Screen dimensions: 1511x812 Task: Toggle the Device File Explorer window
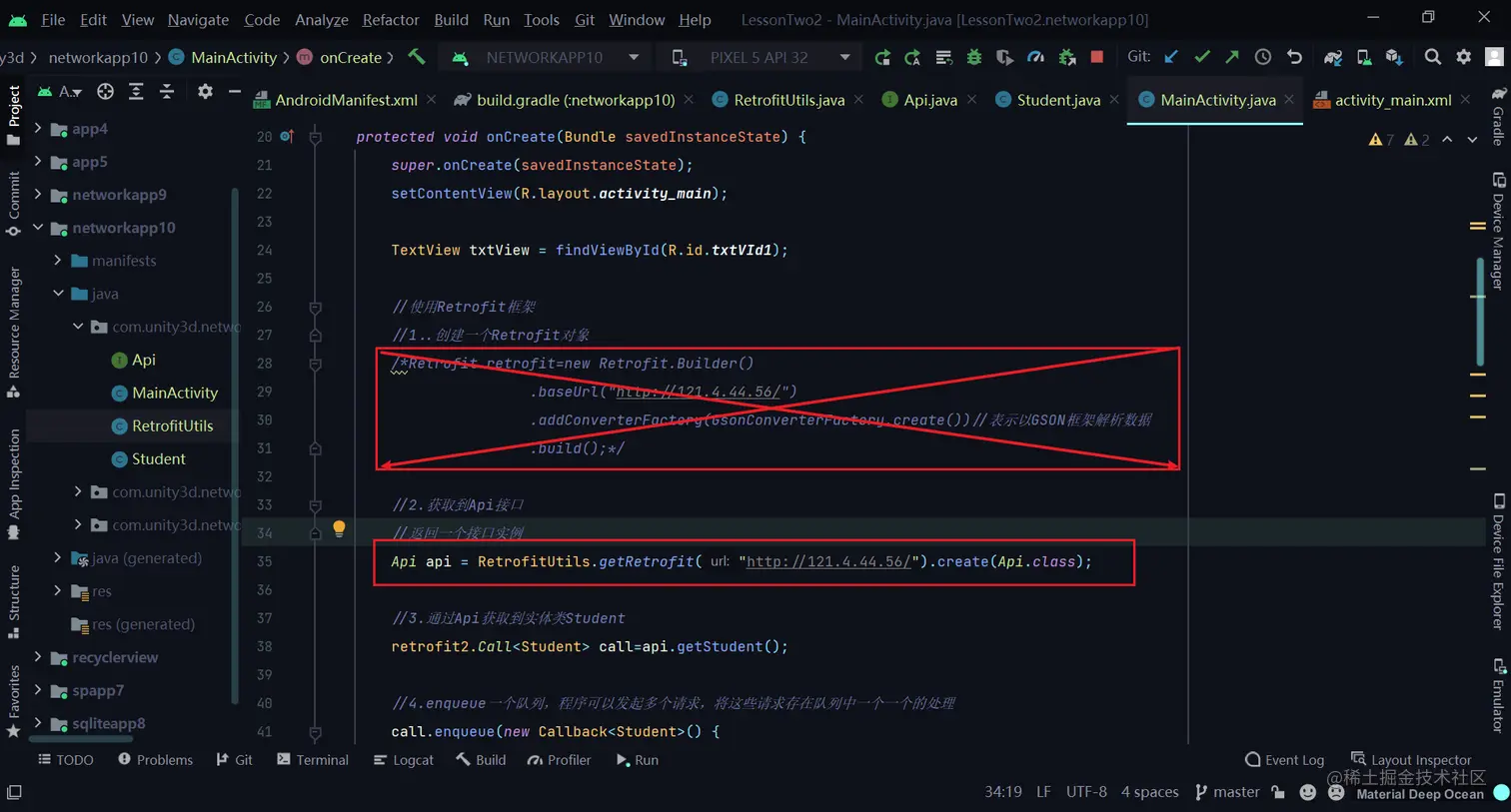click(1498, 560)
